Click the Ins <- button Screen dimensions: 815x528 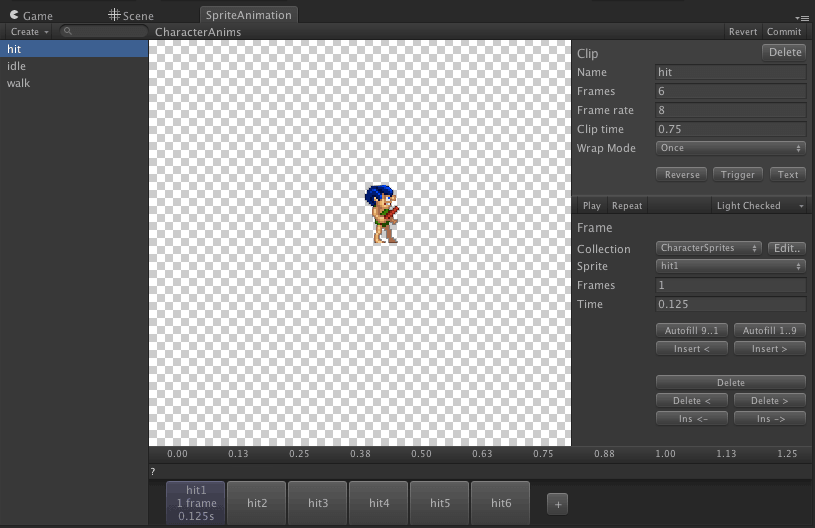[x=691, y=419]
